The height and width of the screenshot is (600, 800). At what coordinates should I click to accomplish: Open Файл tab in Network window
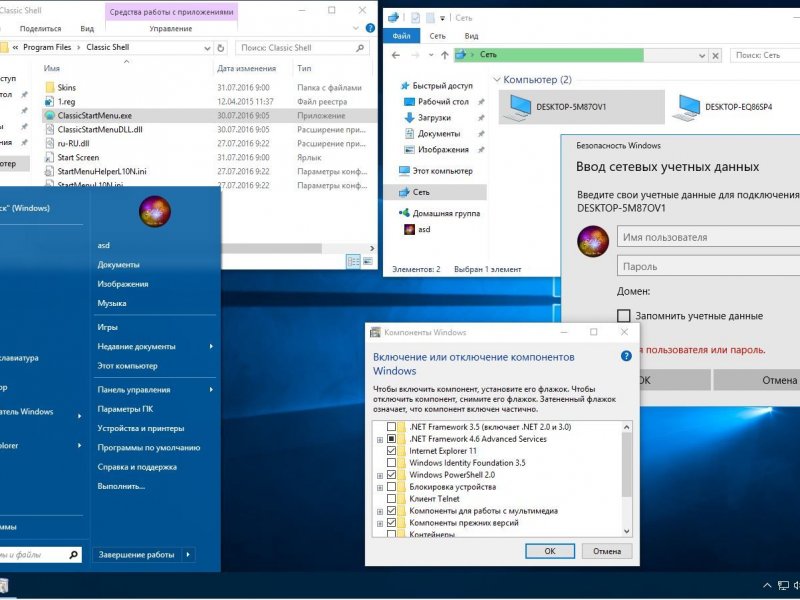pyautogui.click(x=402, y=36)
